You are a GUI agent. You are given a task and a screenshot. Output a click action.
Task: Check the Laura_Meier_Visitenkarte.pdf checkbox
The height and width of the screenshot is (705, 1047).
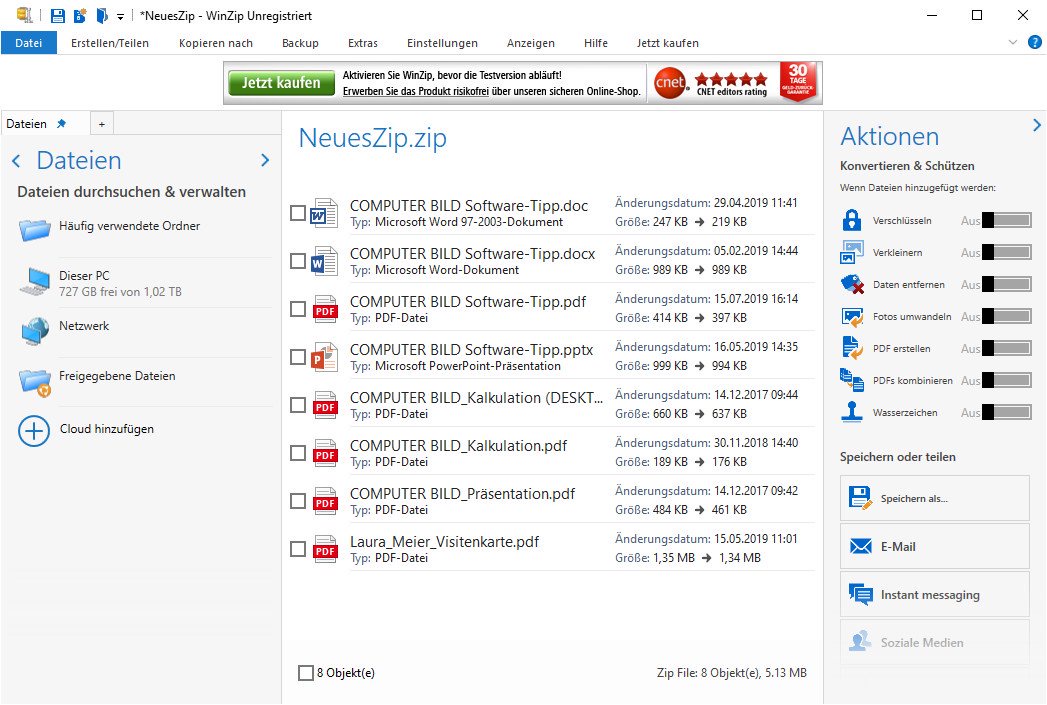[x=298, y=549]
